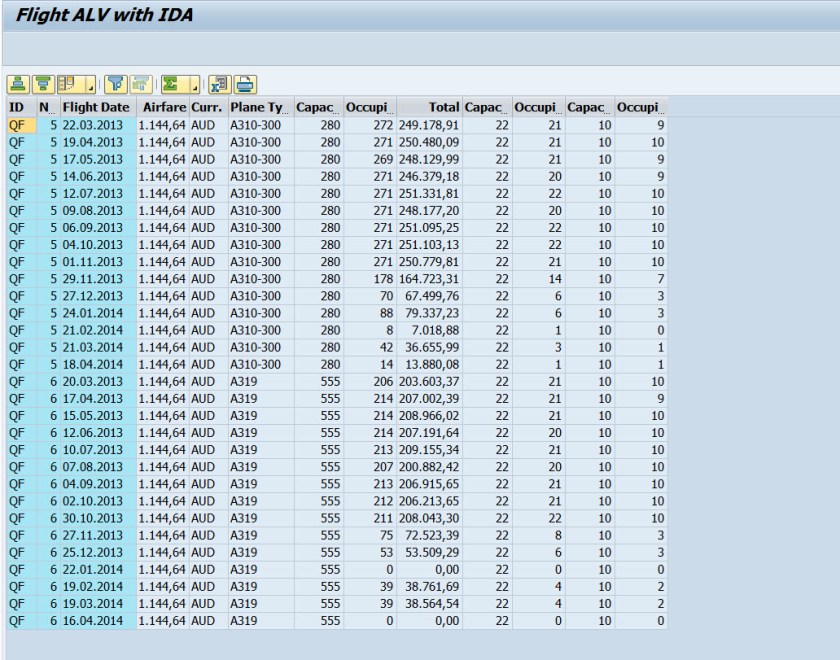Click the ID column header
840x660 pixels.
pos(16,106)
